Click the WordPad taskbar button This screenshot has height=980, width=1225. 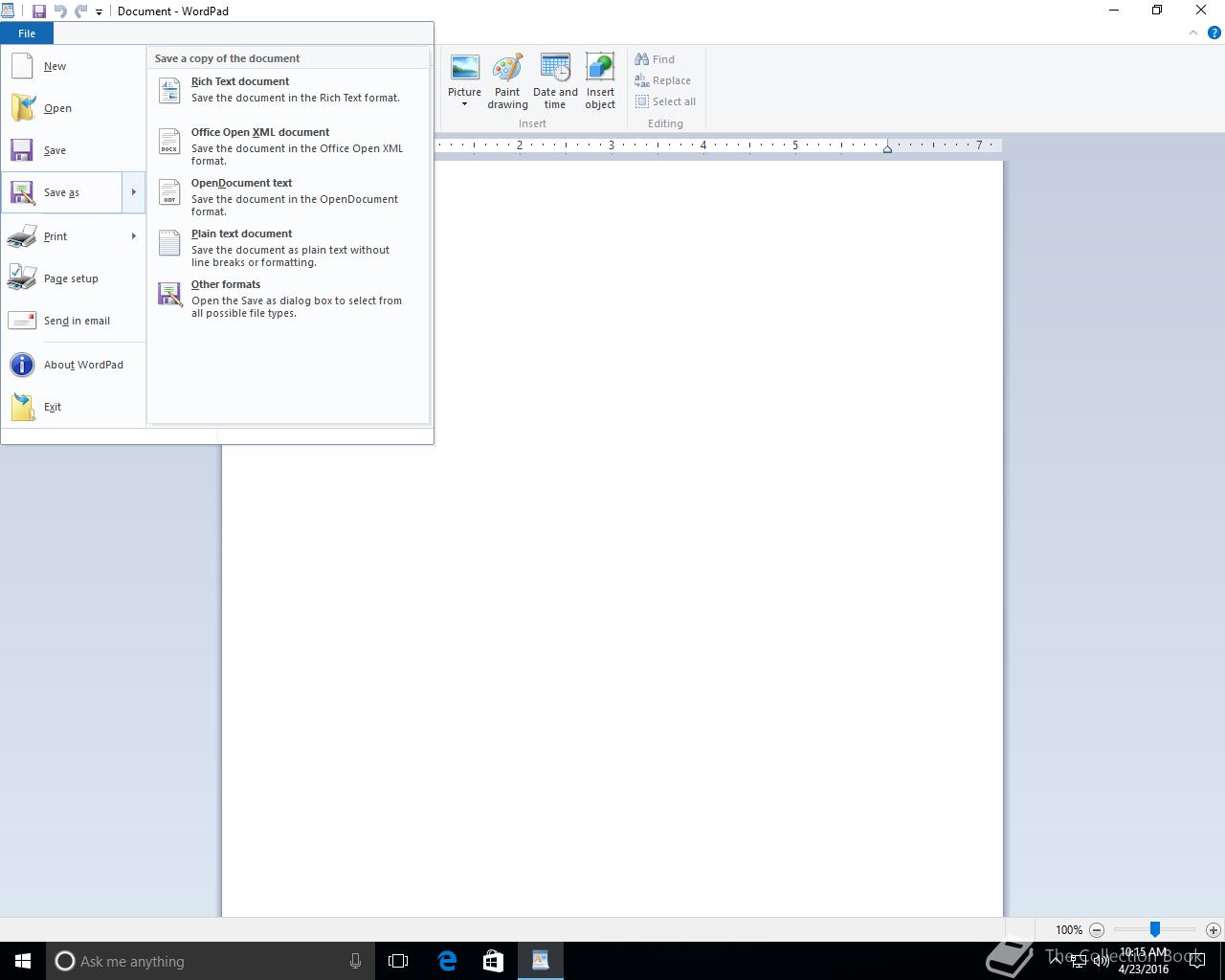(540, 961)
